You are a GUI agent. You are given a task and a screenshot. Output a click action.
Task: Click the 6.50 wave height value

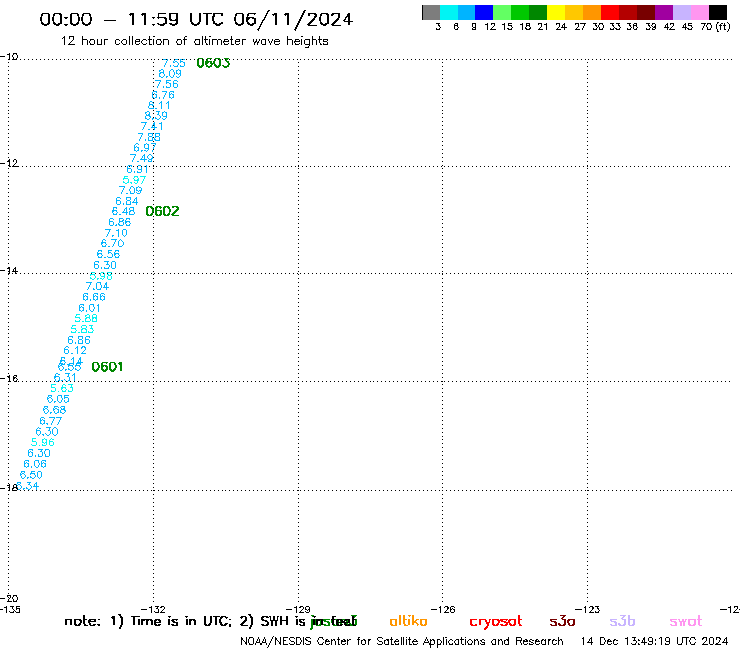coord(31,475)
